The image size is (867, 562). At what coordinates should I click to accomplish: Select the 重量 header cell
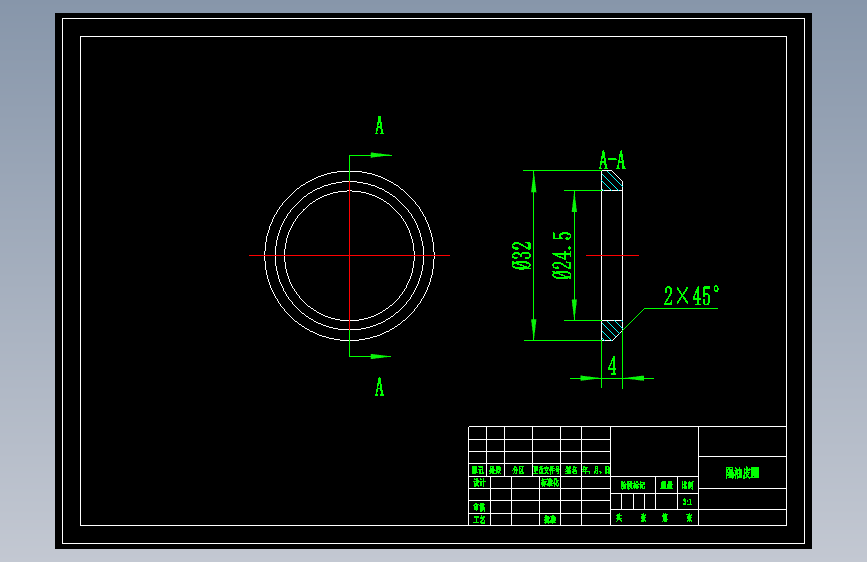pos(666,485)
